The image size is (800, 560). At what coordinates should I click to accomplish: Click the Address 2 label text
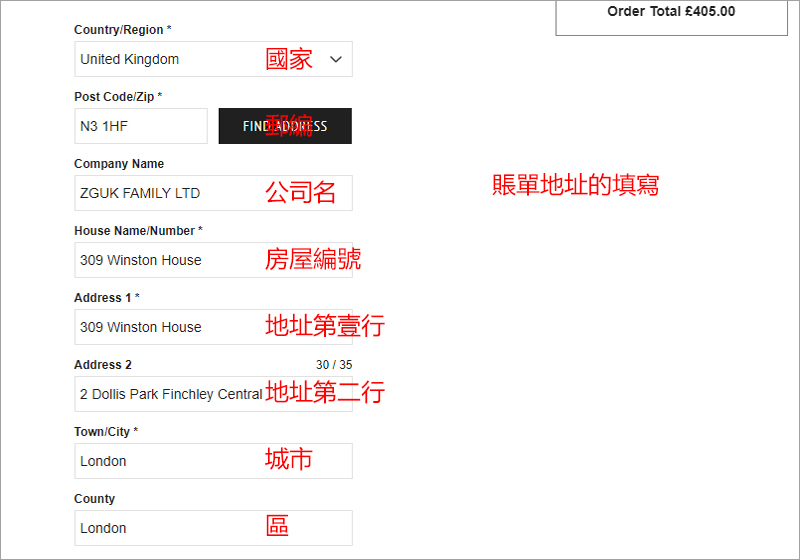click(x=103, y=365)
